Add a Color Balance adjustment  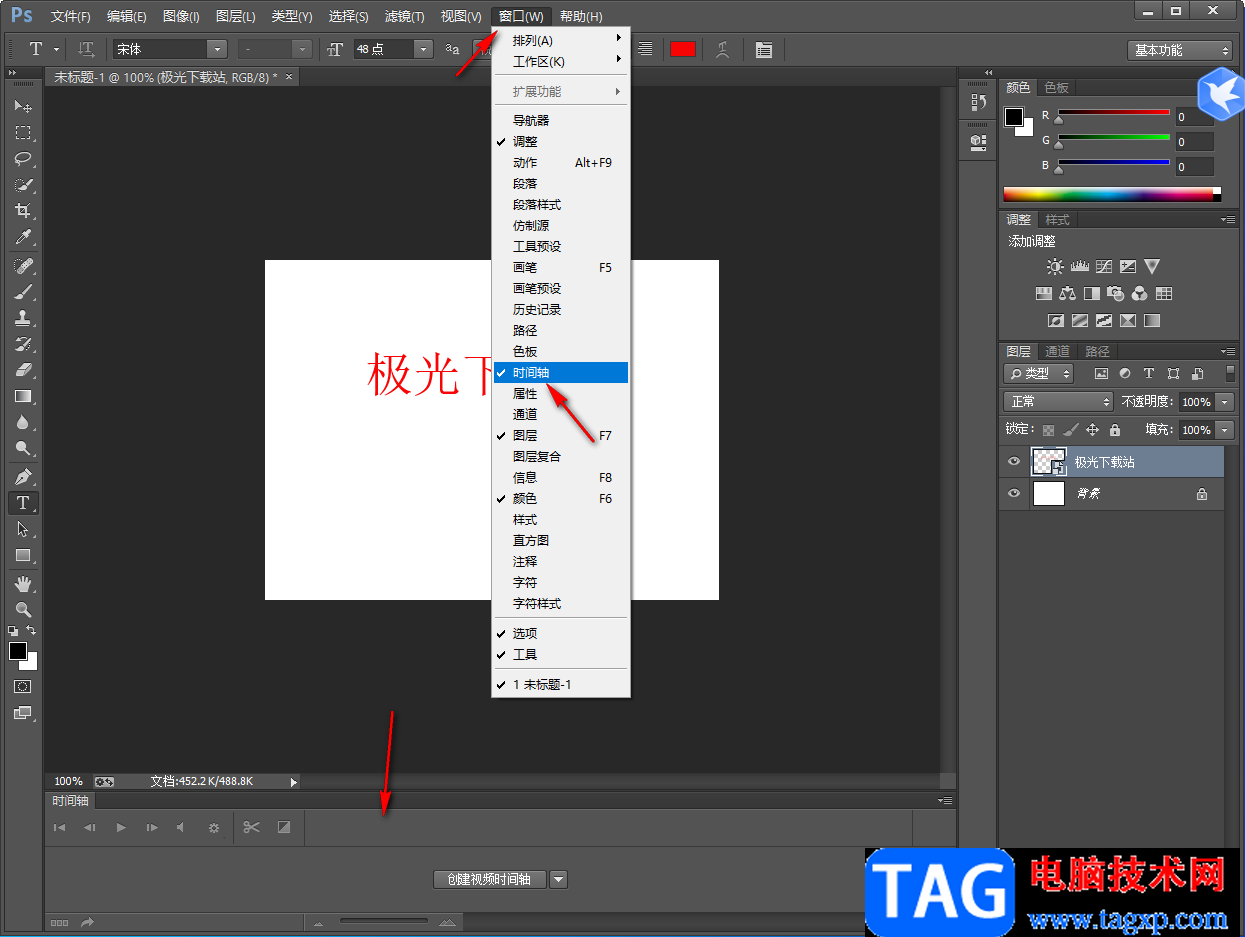coord(1068,294)
